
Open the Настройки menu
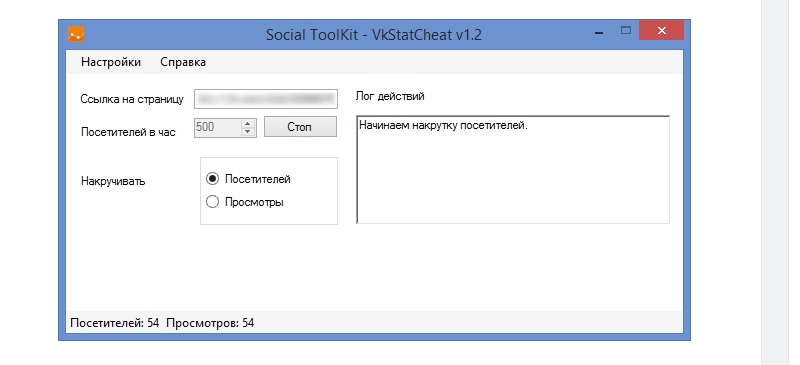tap(111, 62)
